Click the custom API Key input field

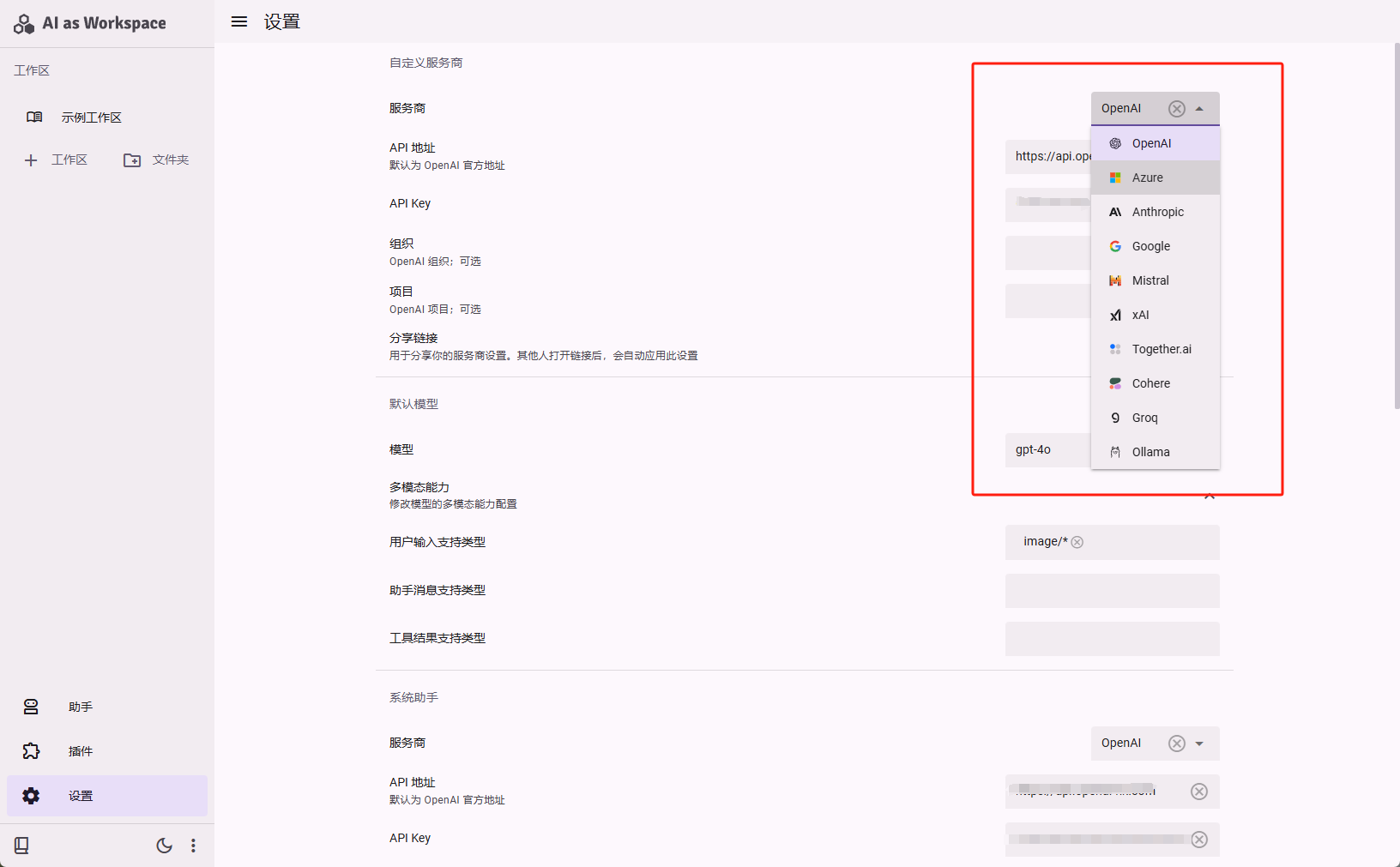click(x=1047, y=205)
